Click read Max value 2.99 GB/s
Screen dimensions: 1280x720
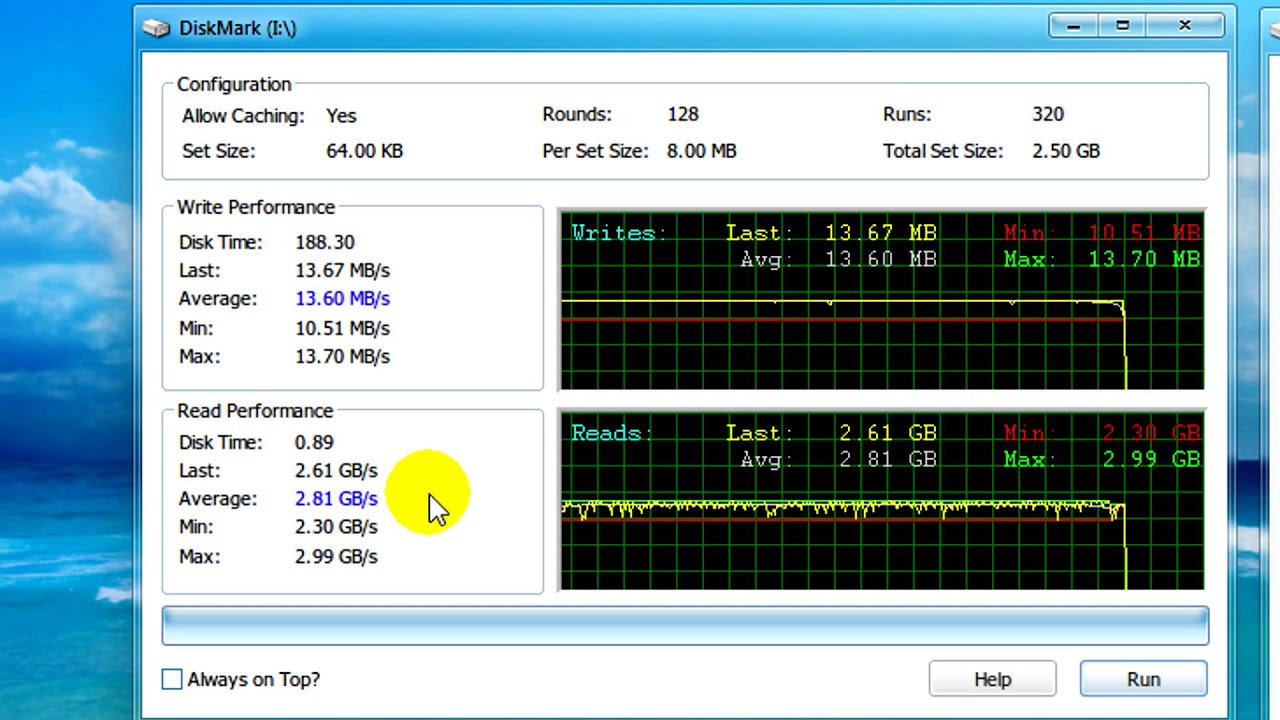[336, 556]
